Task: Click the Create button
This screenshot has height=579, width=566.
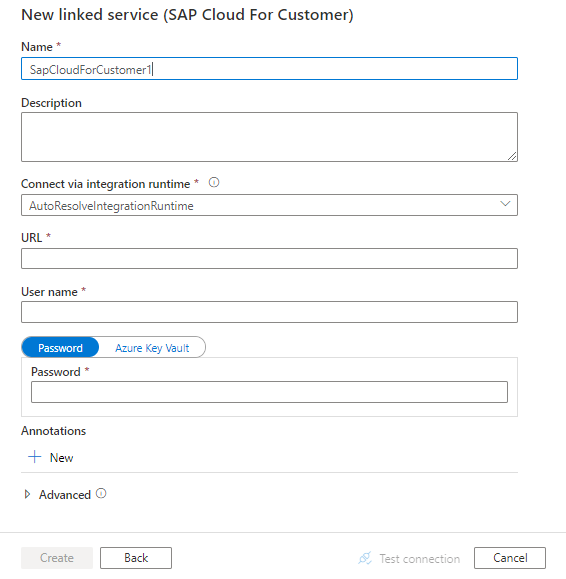Action: click(57, 558)
